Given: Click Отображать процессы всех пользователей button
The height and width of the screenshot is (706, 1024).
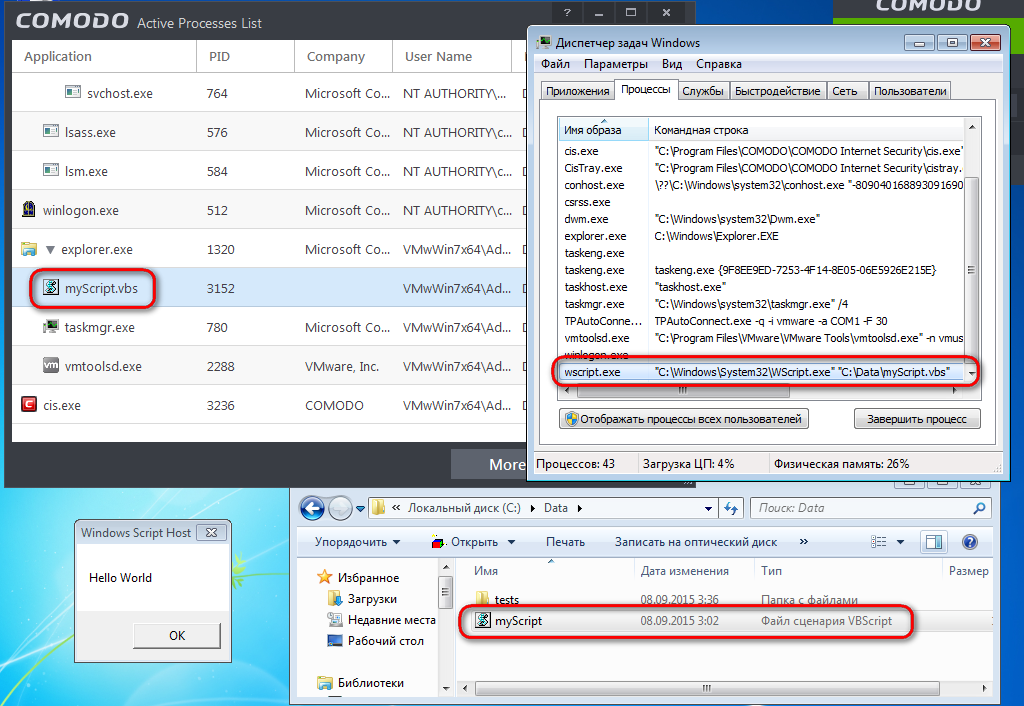Looking at the screenshot, I should point(684,419).
